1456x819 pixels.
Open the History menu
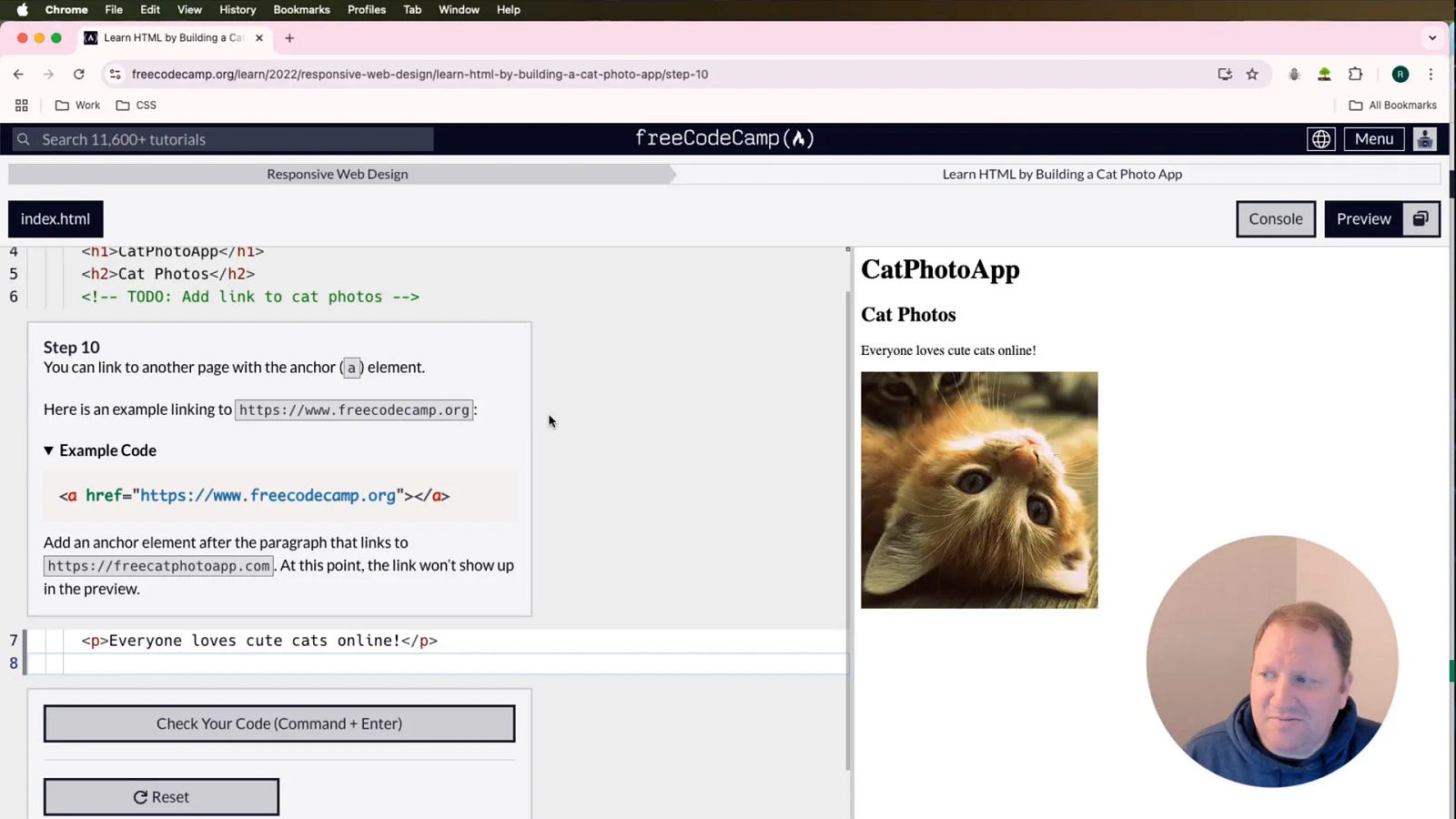click(238, 10)
